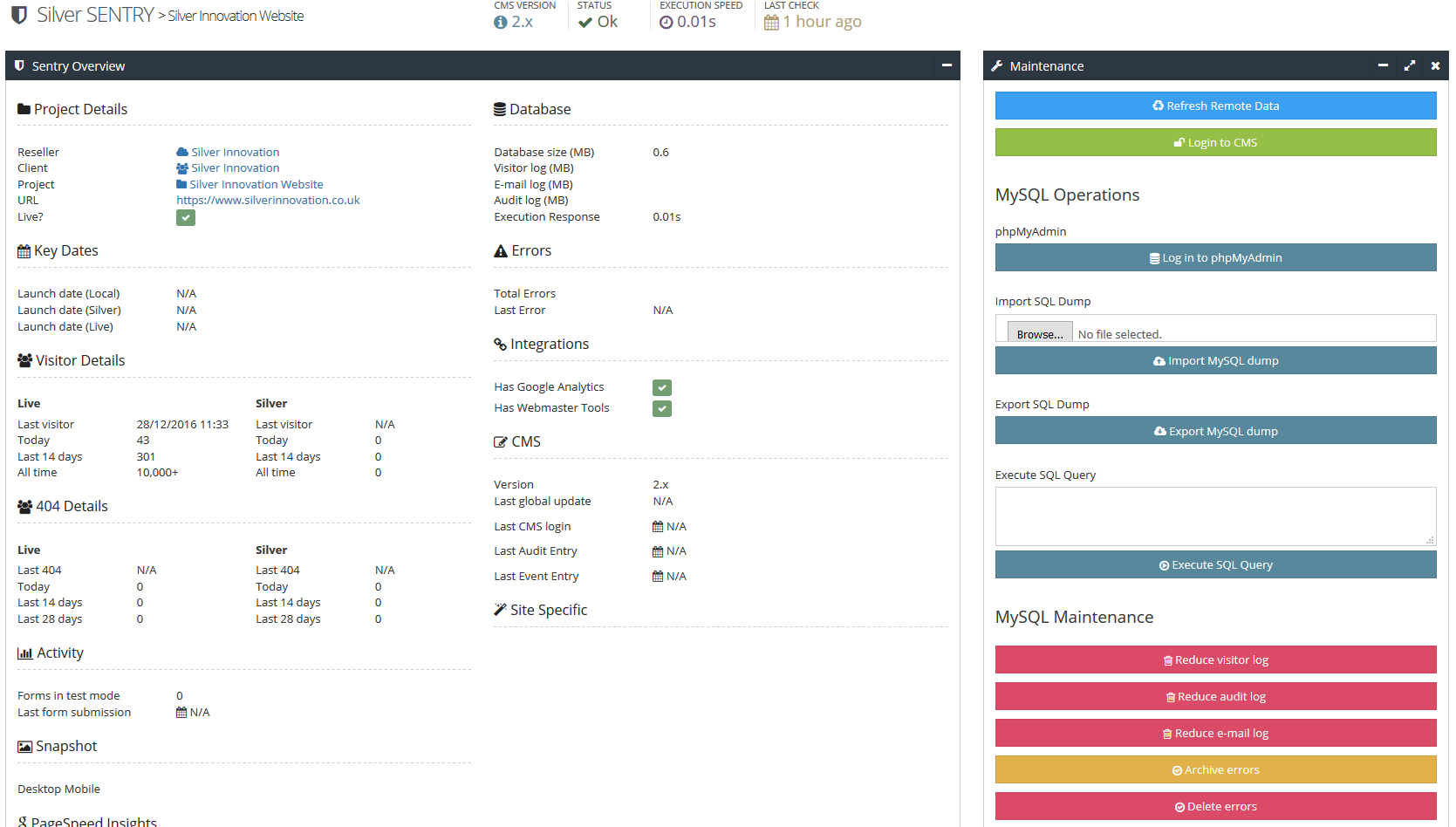Click the Execute SQL Query button
Image resolution: width=1456 pixels, height=827 pixels.
(1215, 564)
